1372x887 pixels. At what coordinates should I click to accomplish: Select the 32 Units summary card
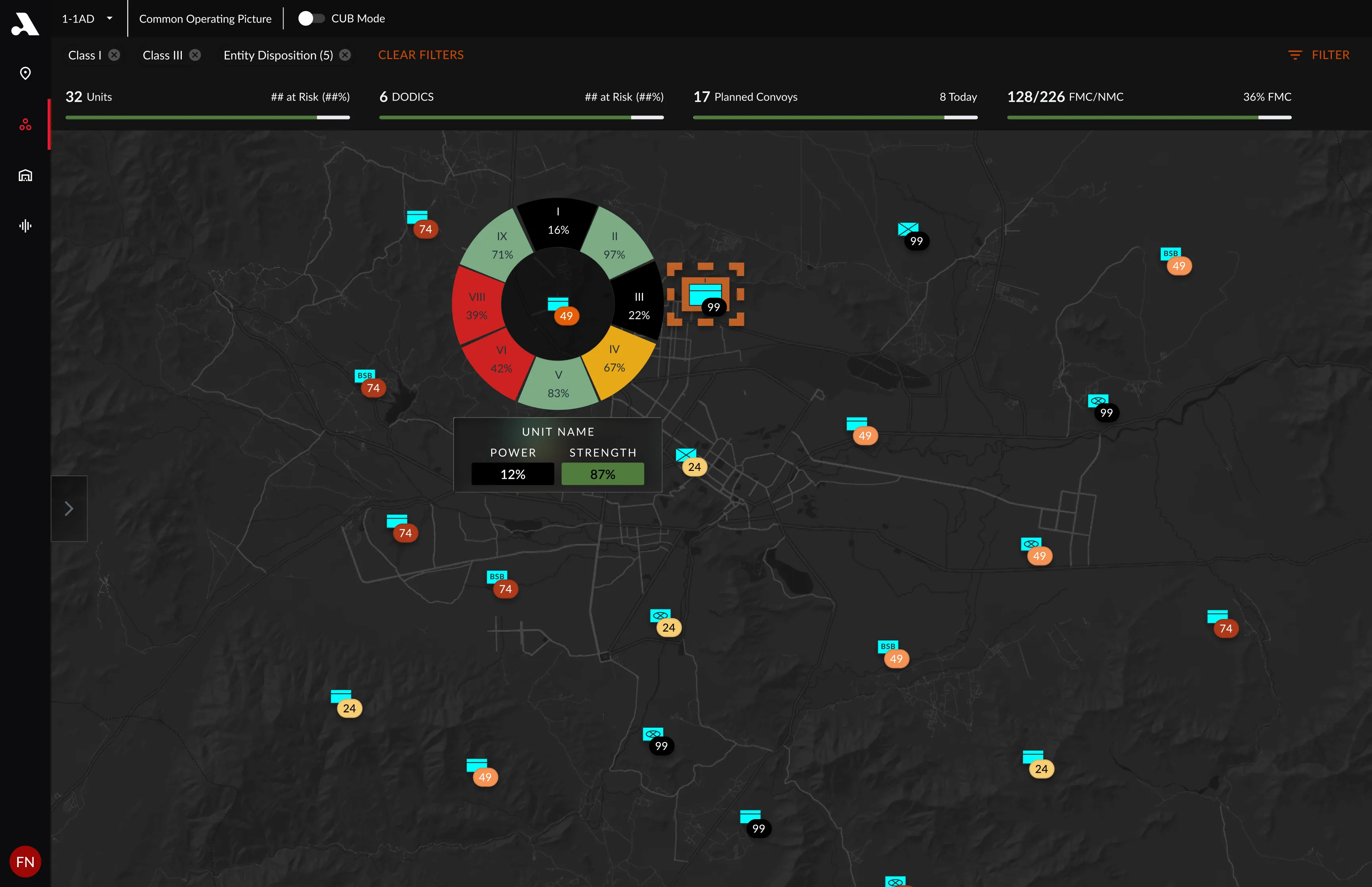pos(207,104)
